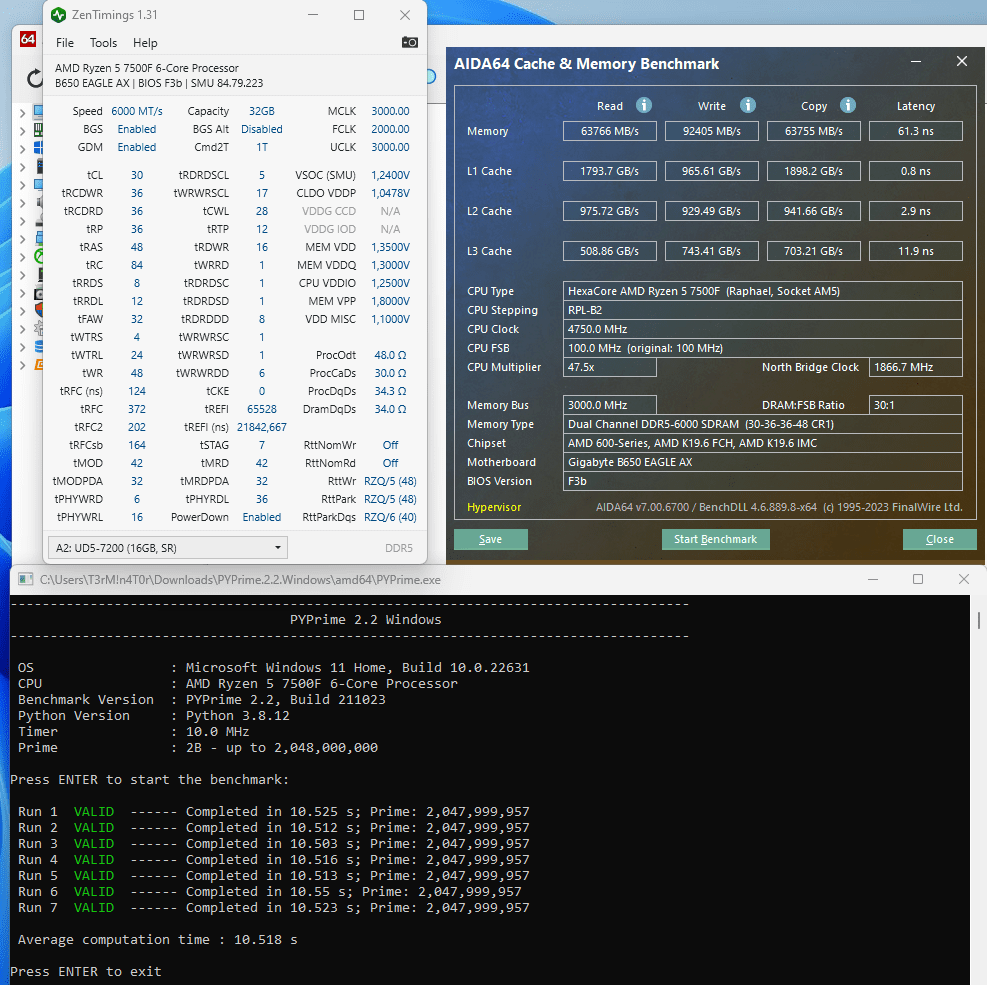Click the Memory Latency field 61.3 ns
The width and height of the screenshot is (987, 985).
pos(915,131)
